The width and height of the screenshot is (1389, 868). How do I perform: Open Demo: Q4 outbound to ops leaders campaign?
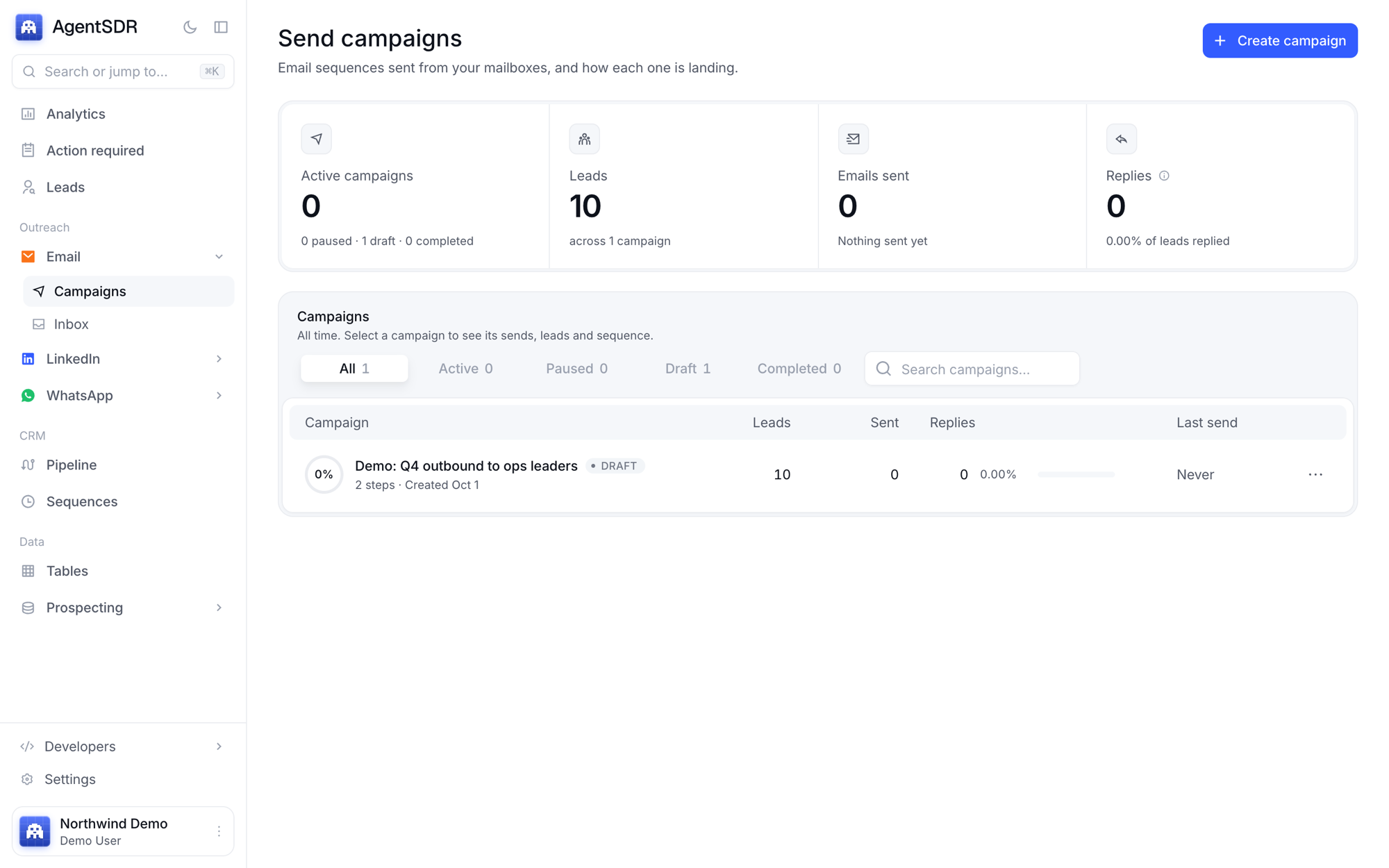pyautogui.click(x=466, y=466)
